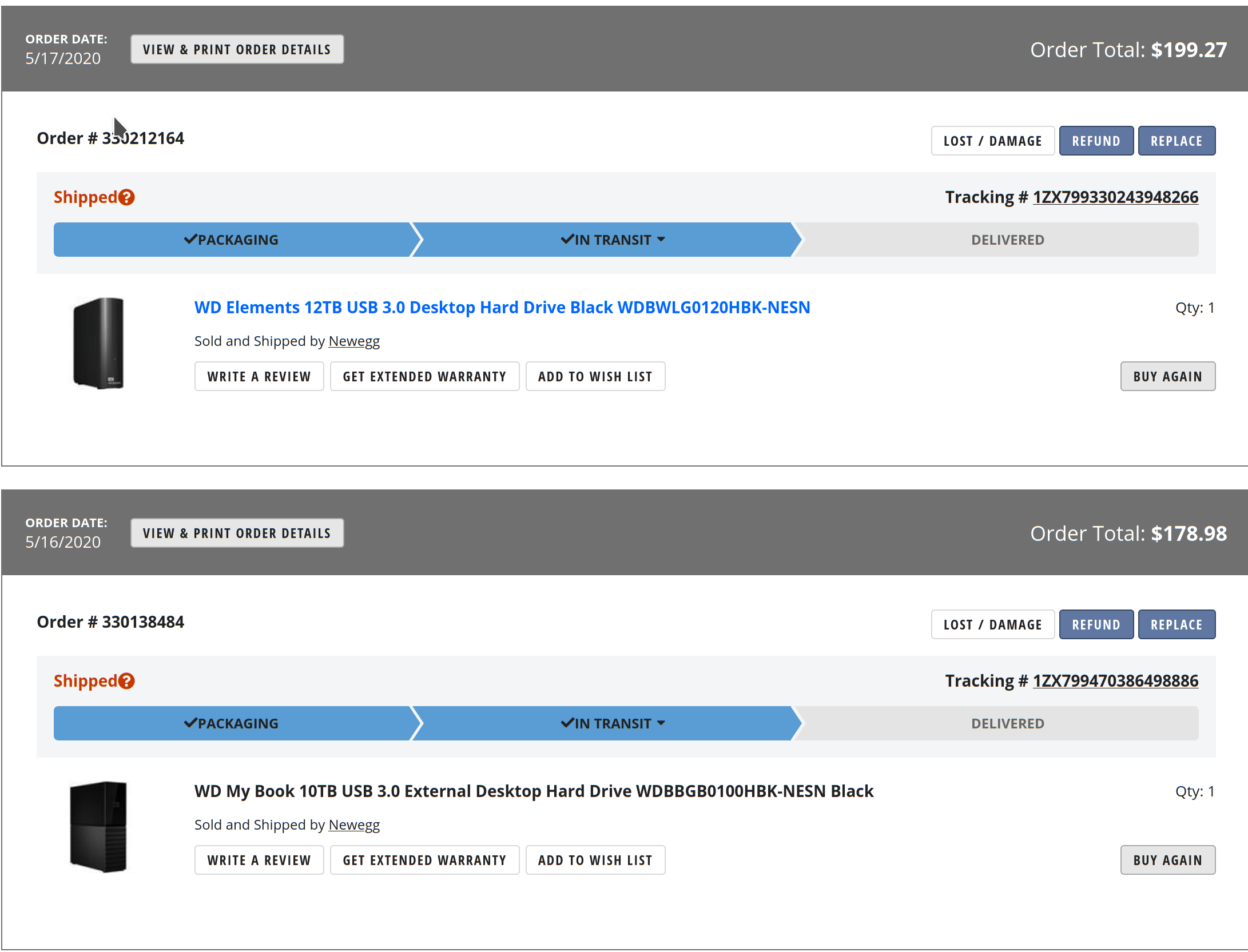Click Packaging step of first order progress

coord(232,240)
